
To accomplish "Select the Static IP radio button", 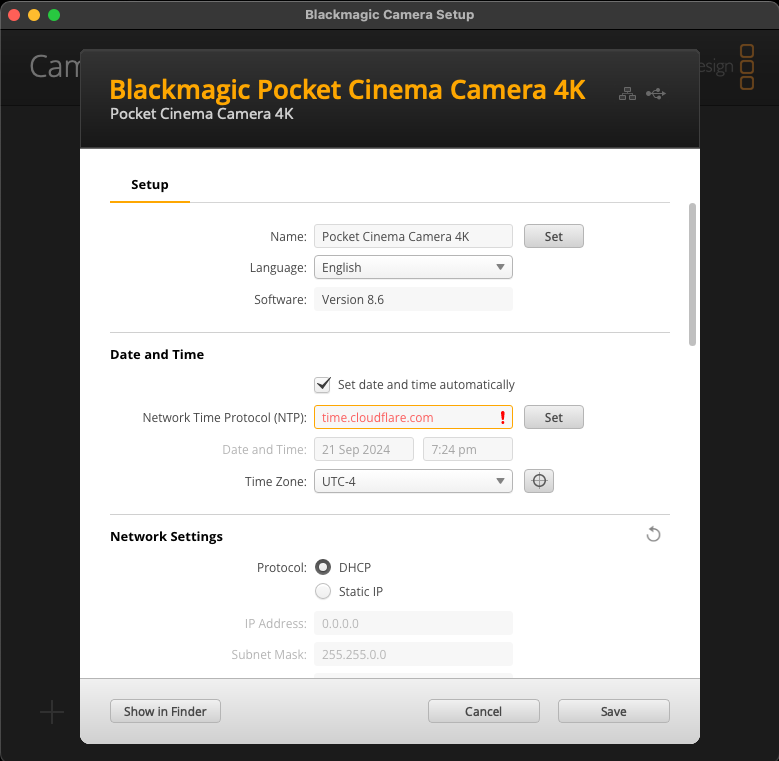I will click(x=323, y=591).
